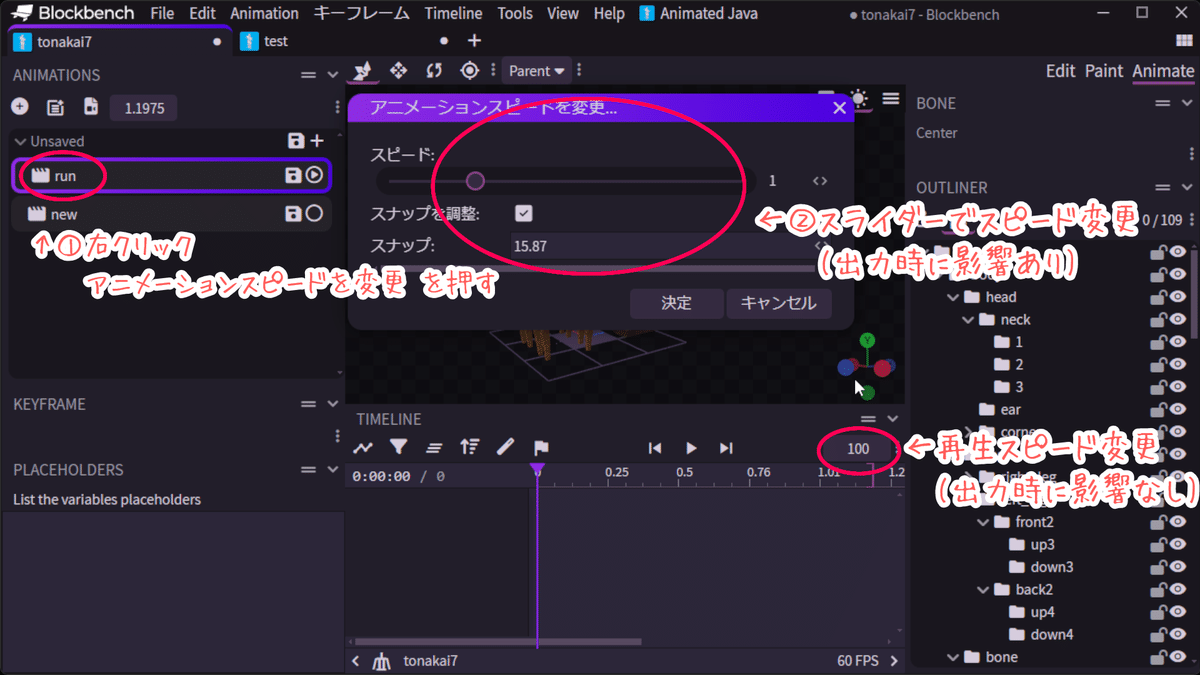The height and width of the screenshot is (675, 1200).
Task: Uncheck the スナップを調整 checkbox
Action: pos(525,212)
